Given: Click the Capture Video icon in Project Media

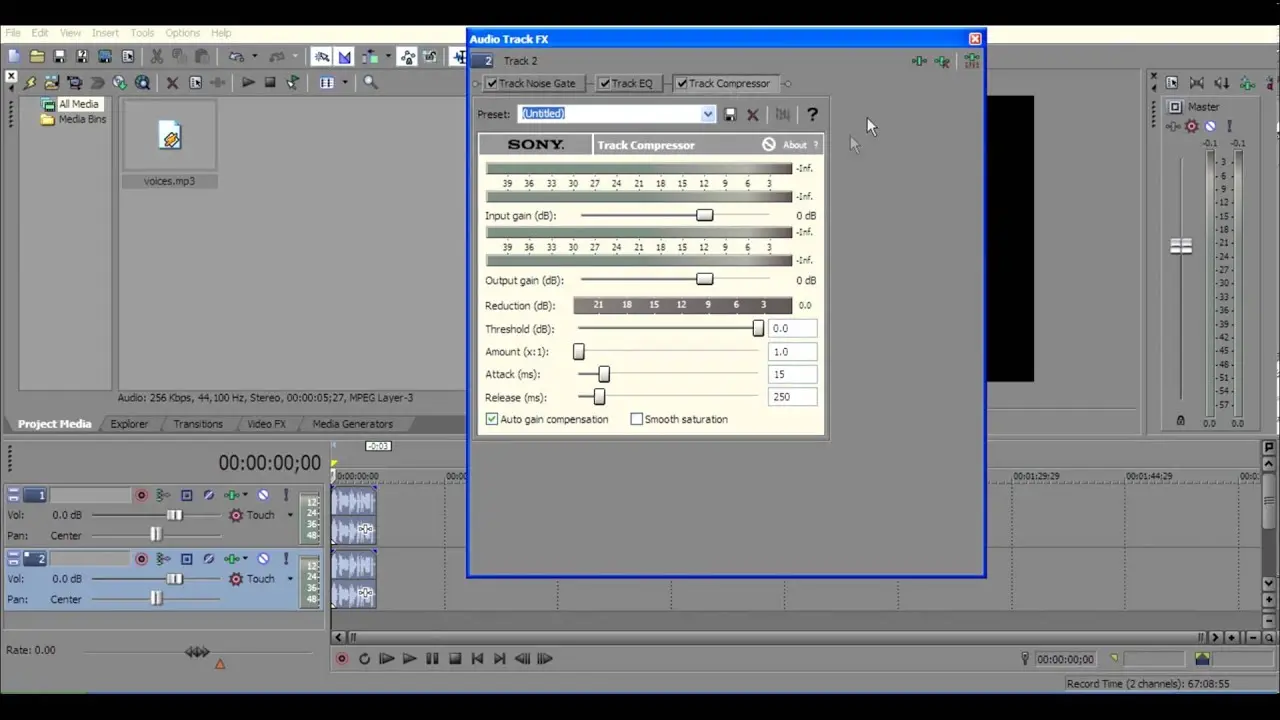Looking at the screenshot, I should pyautogui.click(x=74, y=83).
